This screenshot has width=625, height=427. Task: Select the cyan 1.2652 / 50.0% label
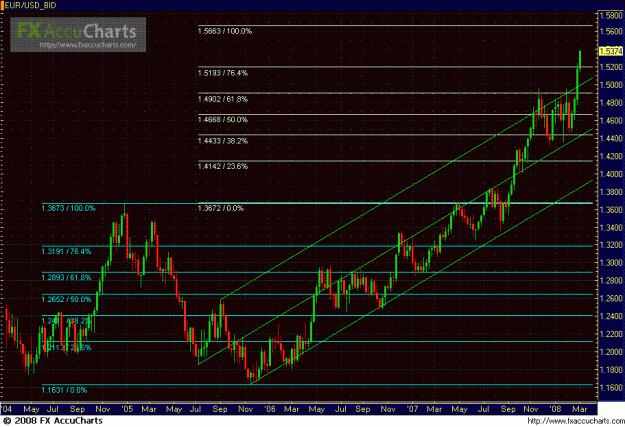coord(67,299)
